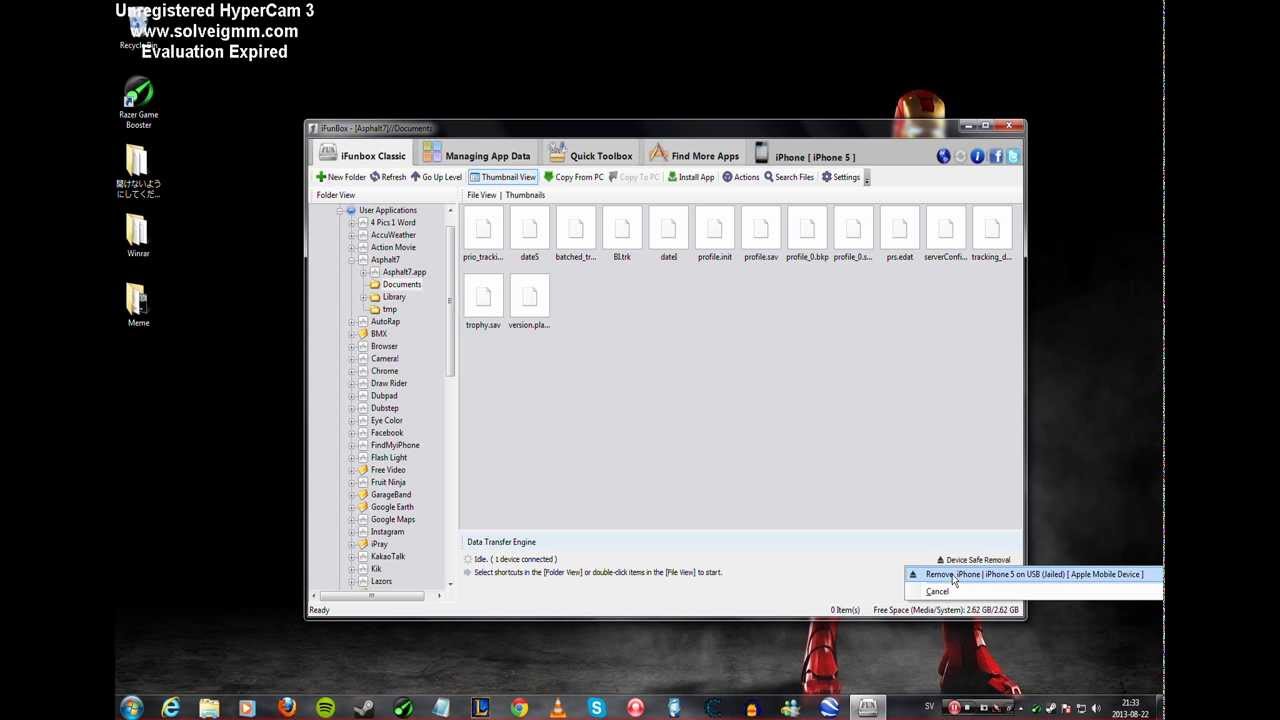
Task: Select the profile.sav file thumbnail
Action: (761, 235)
